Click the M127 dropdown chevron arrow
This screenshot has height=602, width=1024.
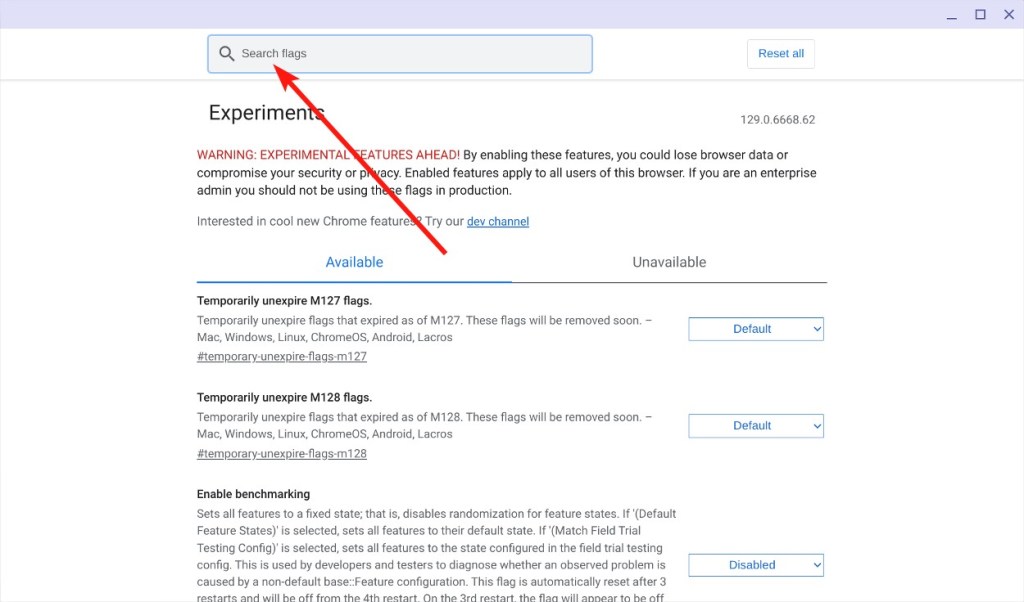tap(816, 329)
